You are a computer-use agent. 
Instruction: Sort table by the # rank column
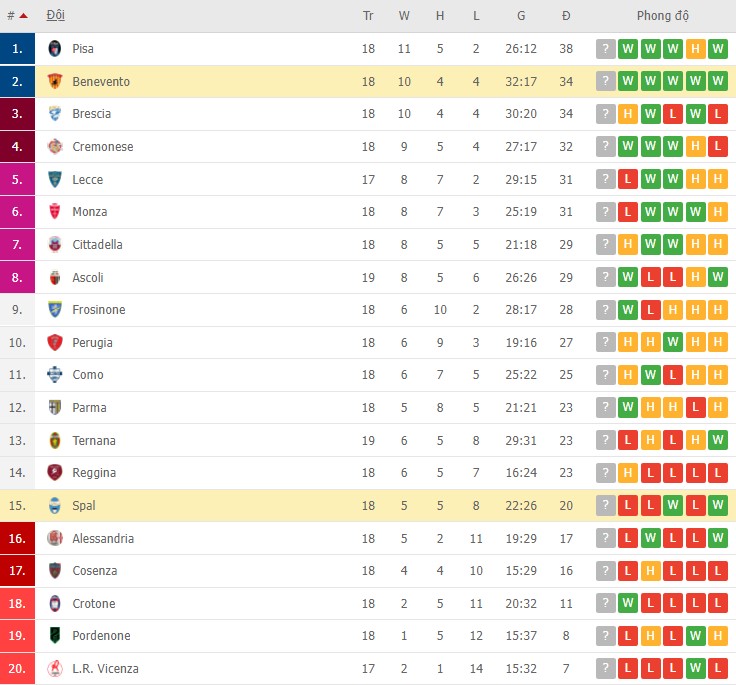pos(17,16)
